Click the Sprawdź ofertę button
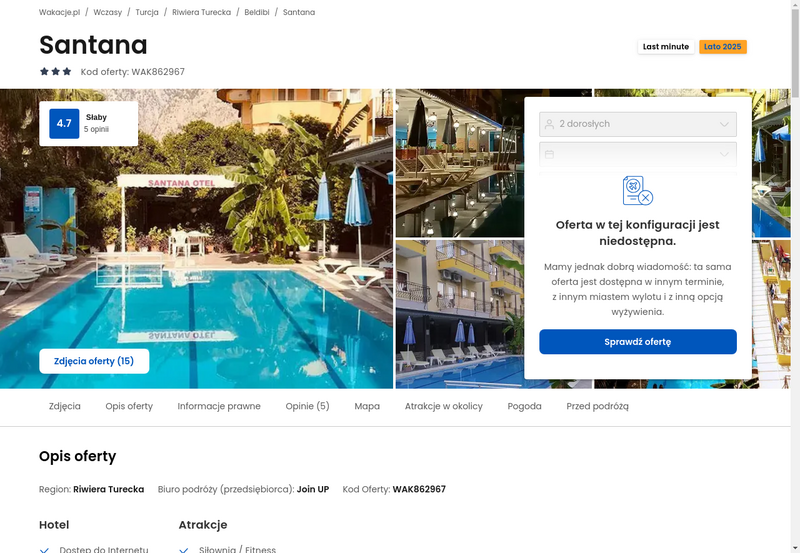The width and height of the screenshot is (800, 553). 638,342
